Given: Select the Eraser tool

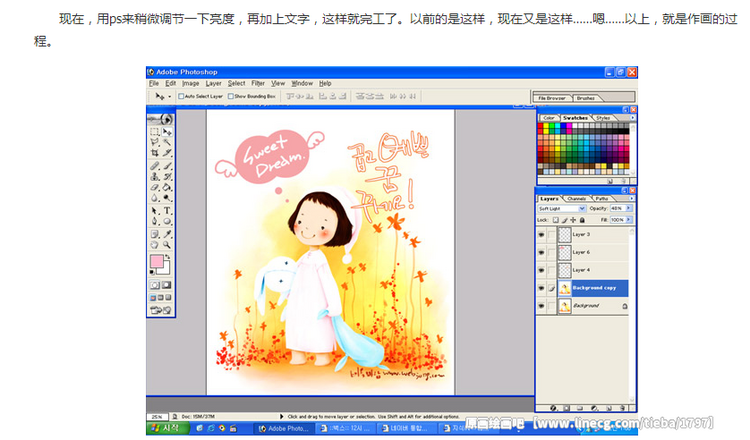Looking at the screenshot, I should click(x=154, y=187).
